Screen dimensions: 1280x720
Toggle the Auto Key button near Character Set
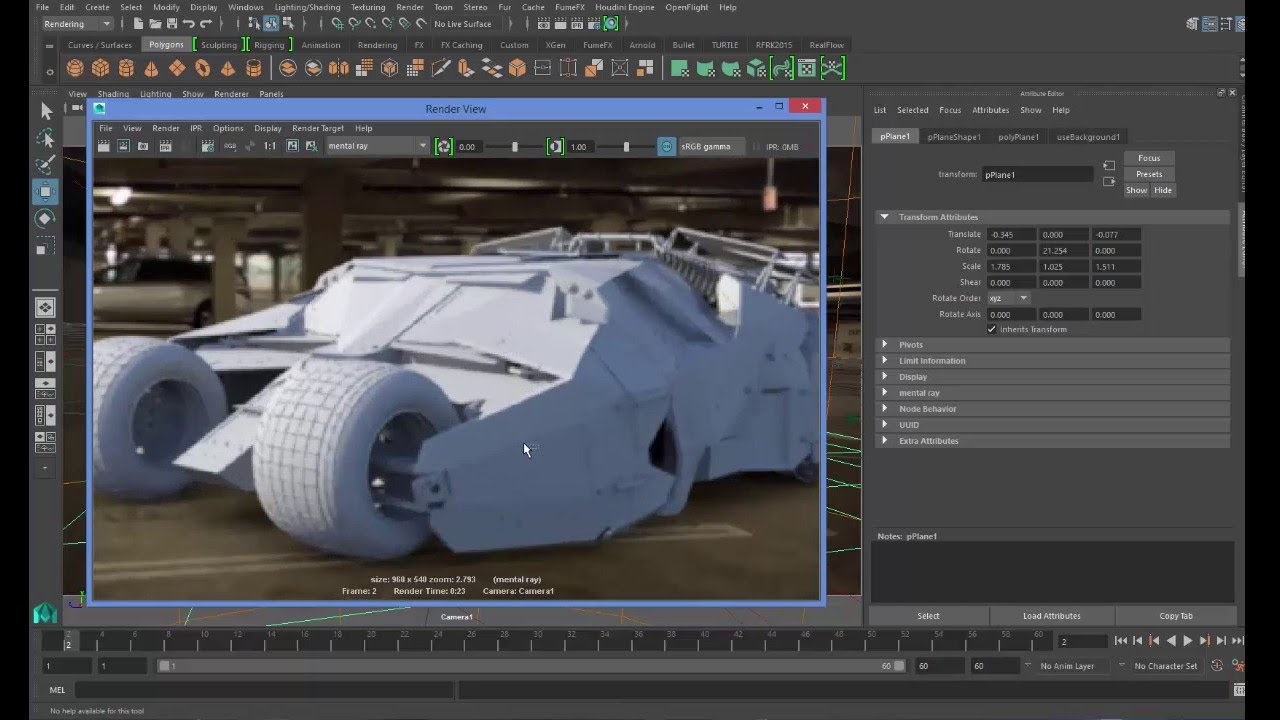(1217, 665)
